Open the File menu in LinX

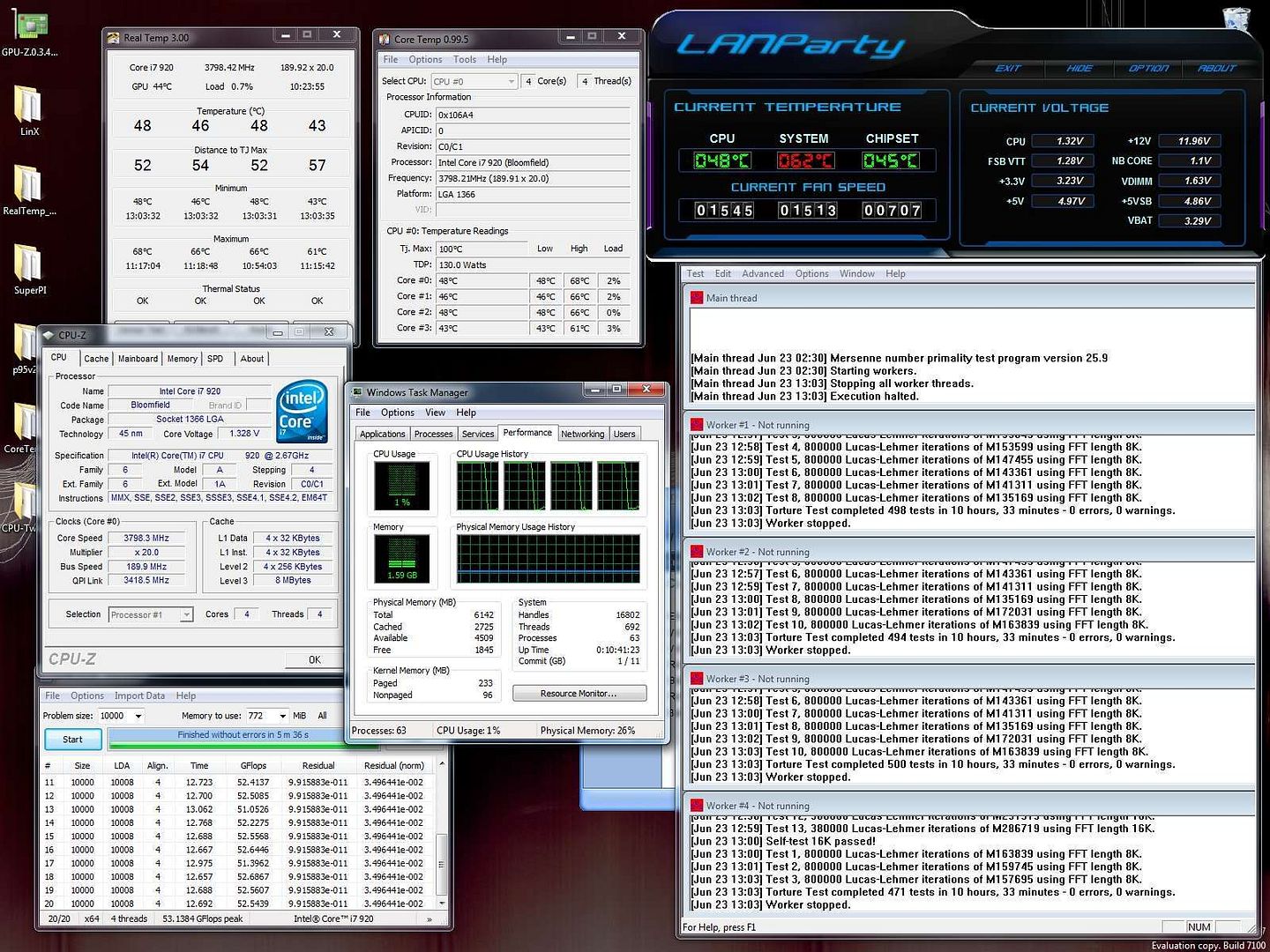pyautogui.click(x=53, y=695)
